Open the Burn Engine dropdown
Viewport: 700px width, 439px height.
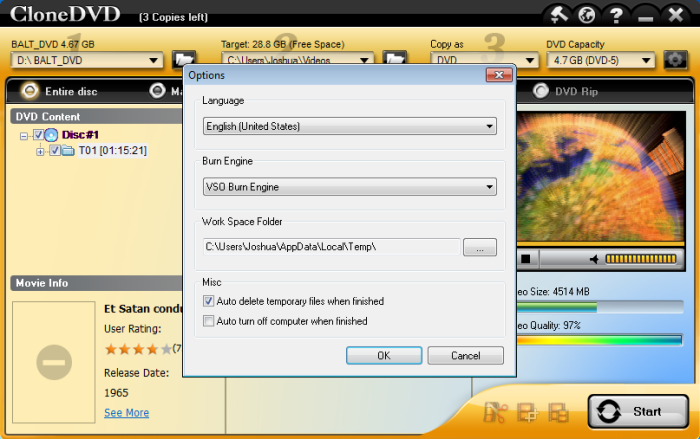point(349,187)
